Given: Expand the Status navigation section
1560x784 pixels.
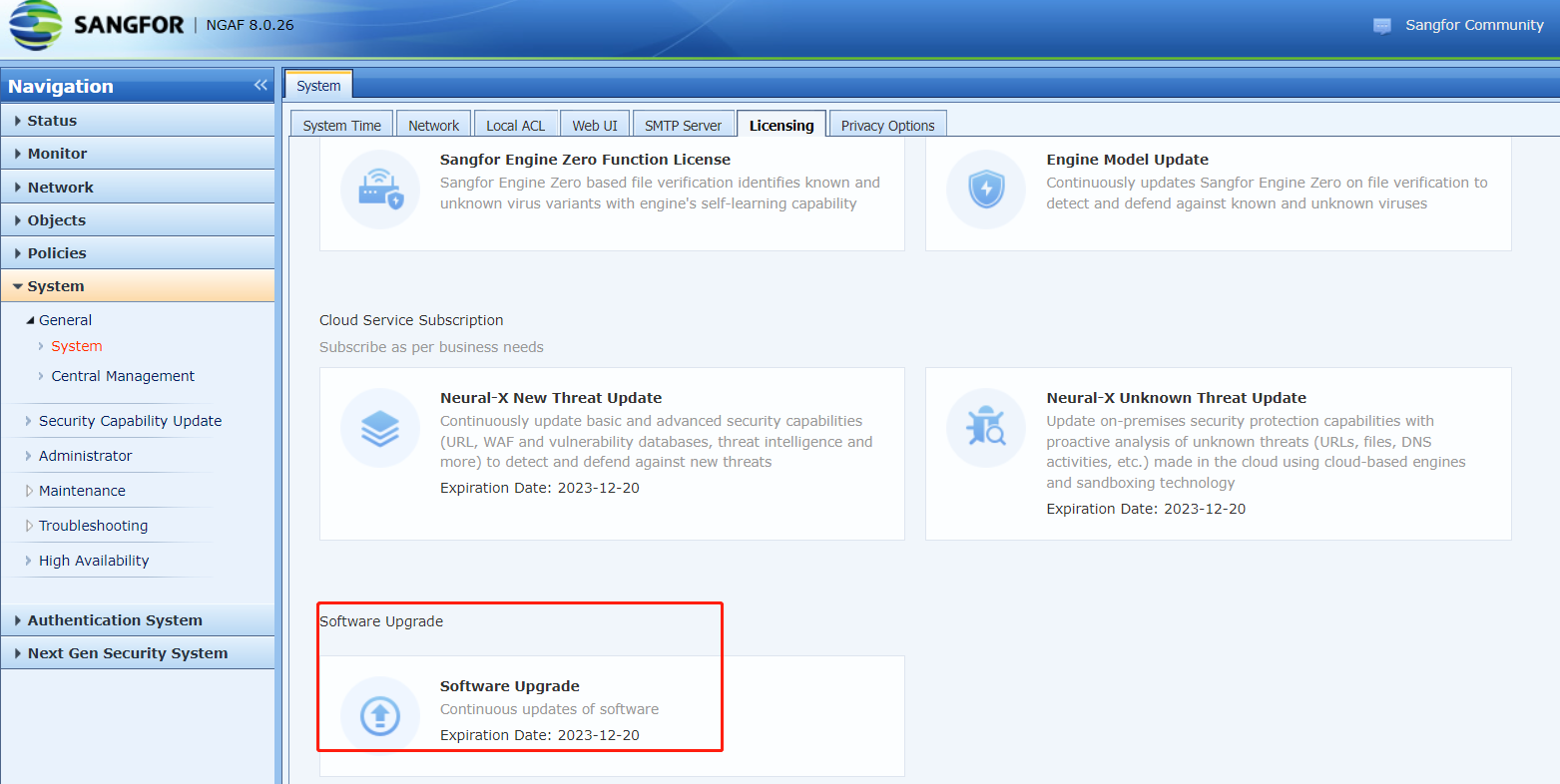Looking at the screenshot, I should (52, 121).
